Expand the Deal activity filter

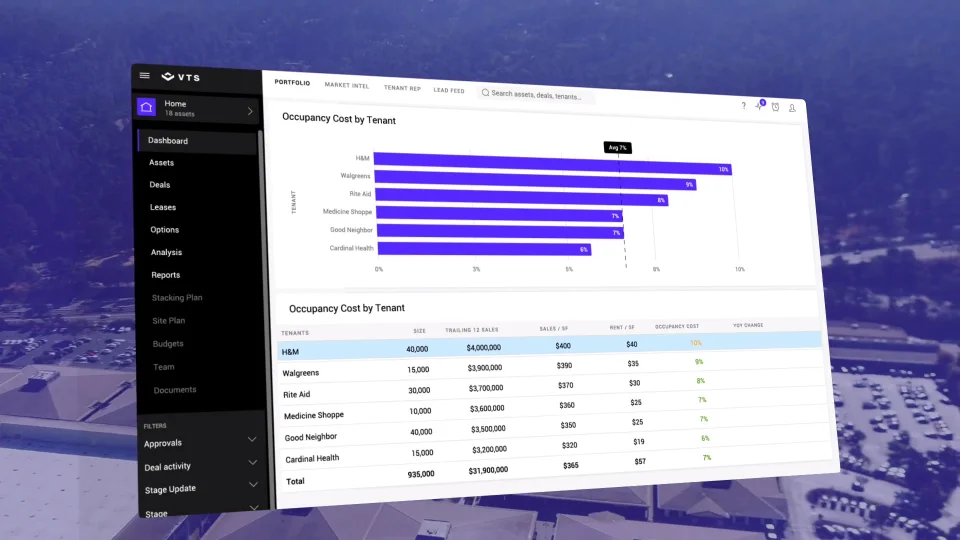[x=251, y=464]
